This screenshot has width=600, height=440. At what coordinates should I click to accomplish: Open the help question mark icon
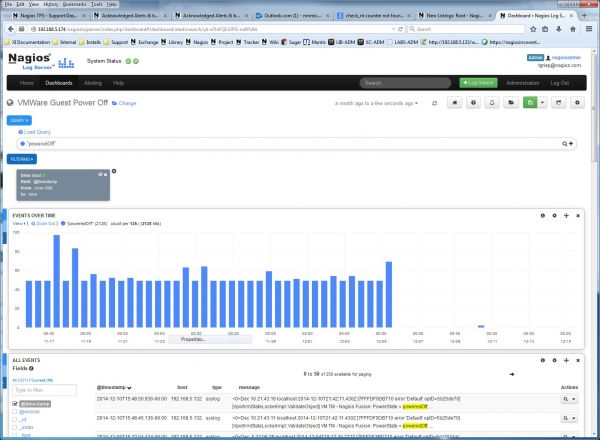click(476, 103)
